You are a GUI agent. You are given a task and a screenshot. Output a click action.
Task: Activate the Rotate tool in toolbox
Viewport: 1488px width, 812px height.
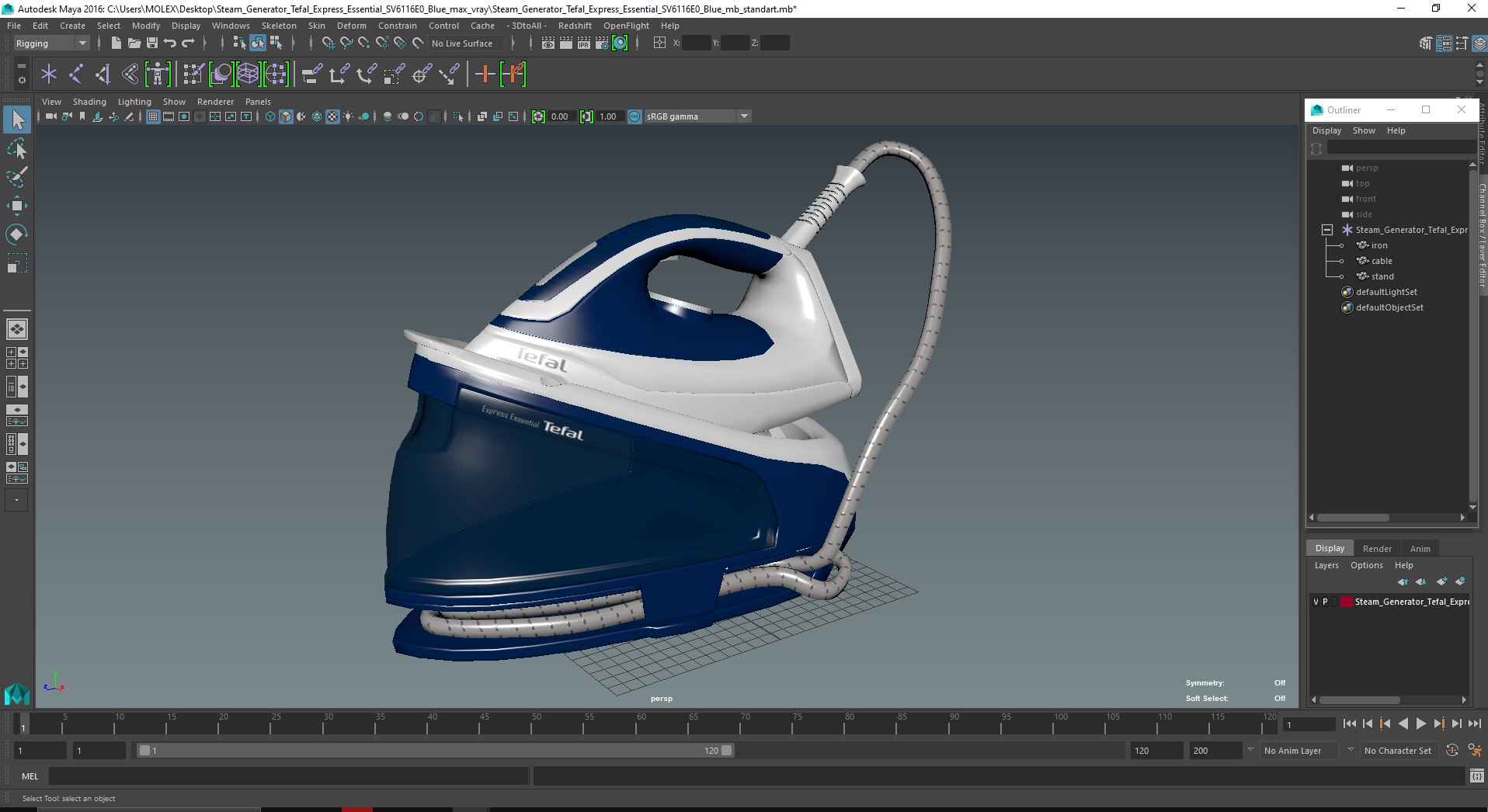(x=17, y=234)
